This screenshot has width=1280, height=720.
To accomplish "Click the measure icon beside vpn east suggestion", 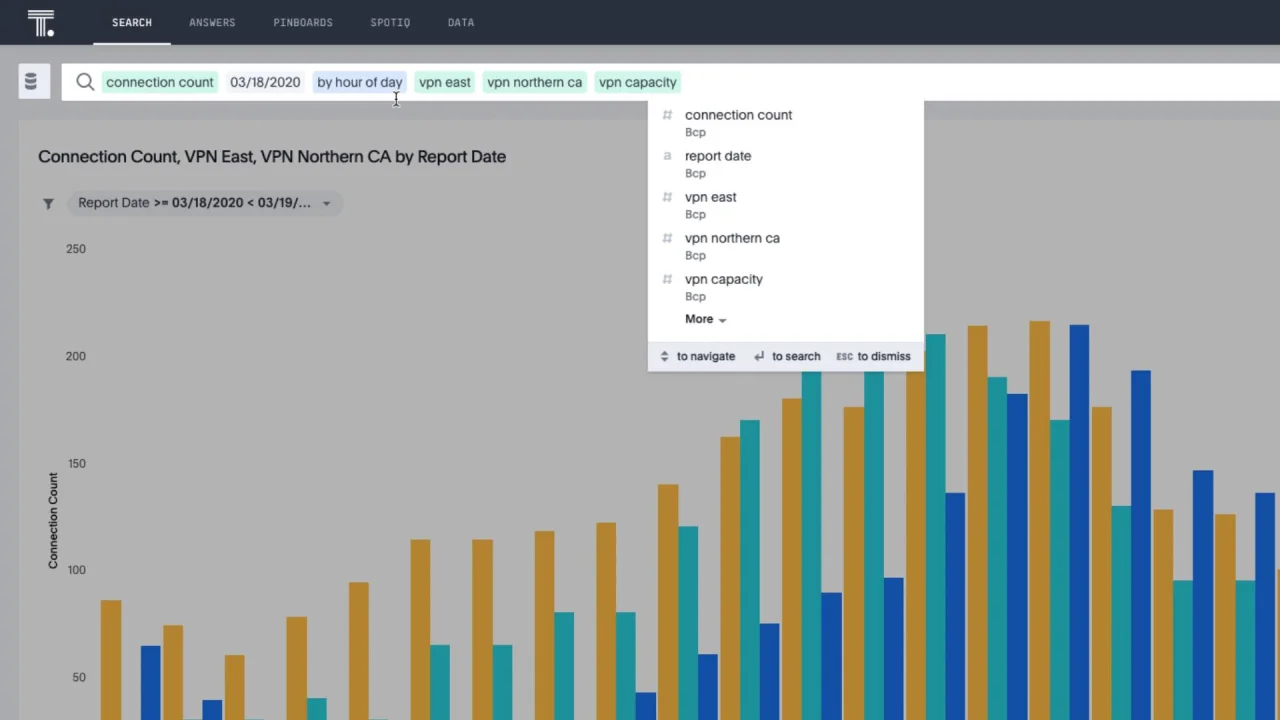I will tap(667, 197).
